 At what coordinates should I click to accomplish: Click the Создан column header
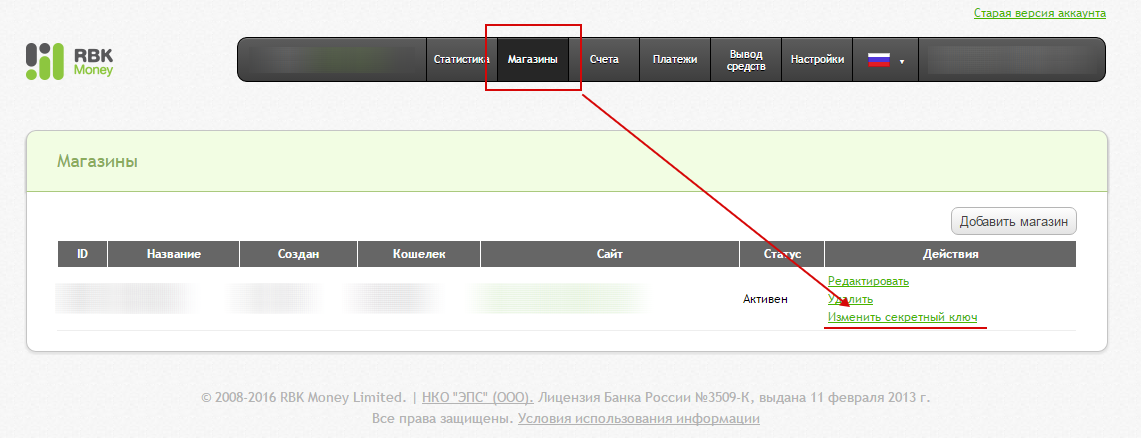point(298,254)
